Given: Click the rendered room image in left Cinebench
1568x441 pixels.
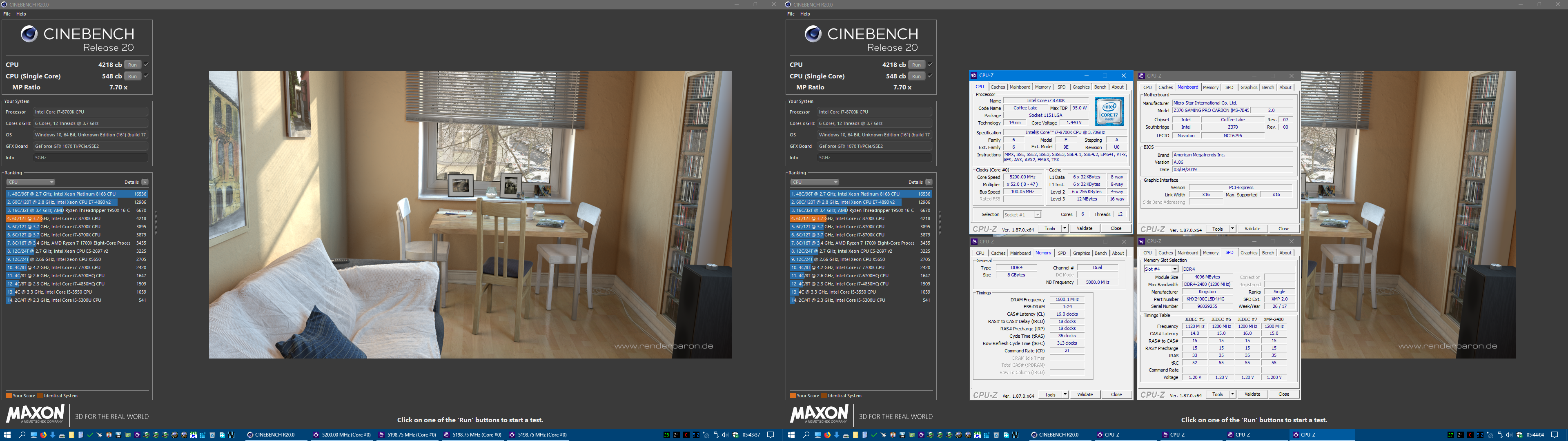Looking at the screenshot, I should point(470,214).
